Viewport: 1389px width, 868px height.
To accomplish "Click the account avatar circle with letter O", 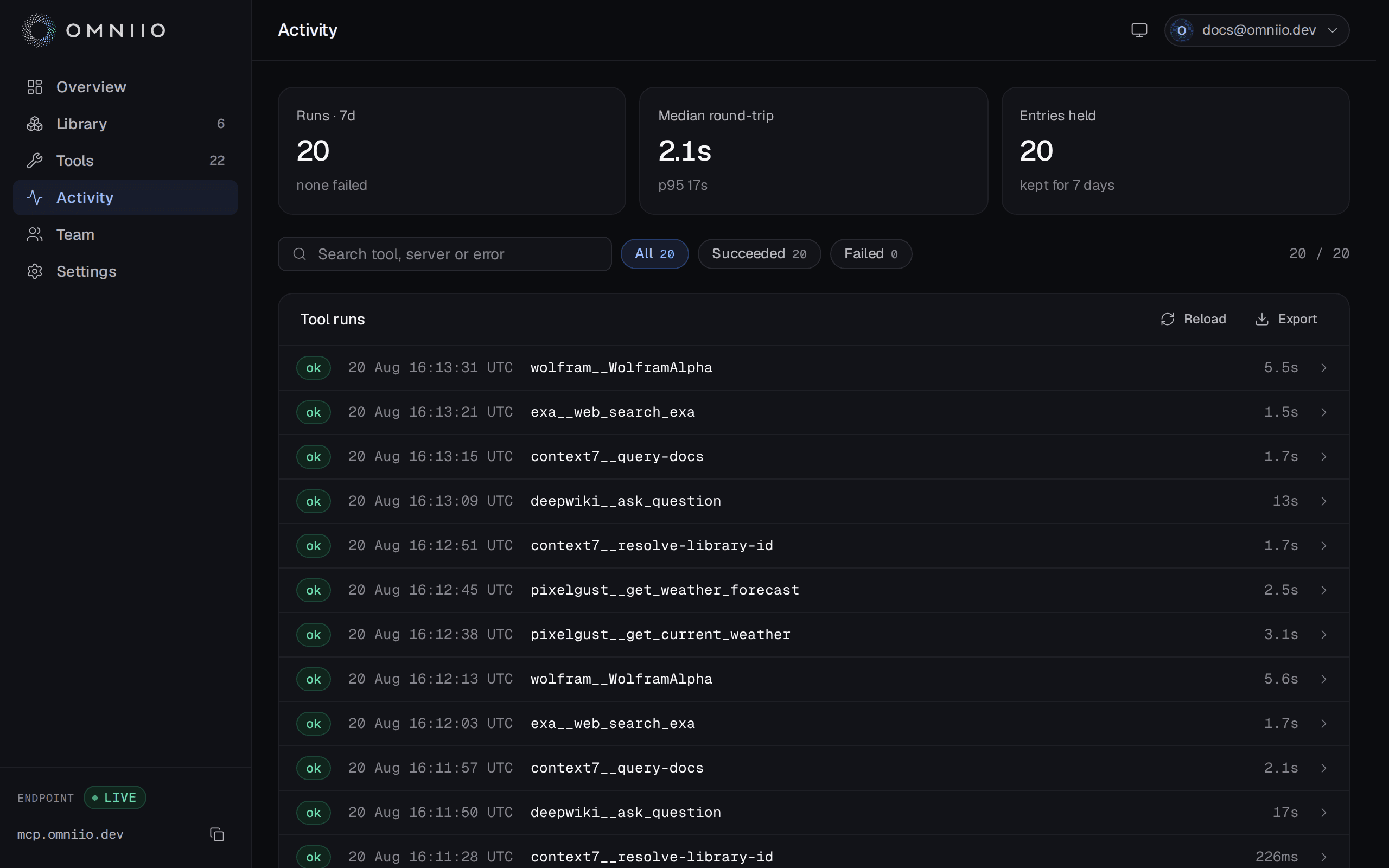I will point(1181,30).
